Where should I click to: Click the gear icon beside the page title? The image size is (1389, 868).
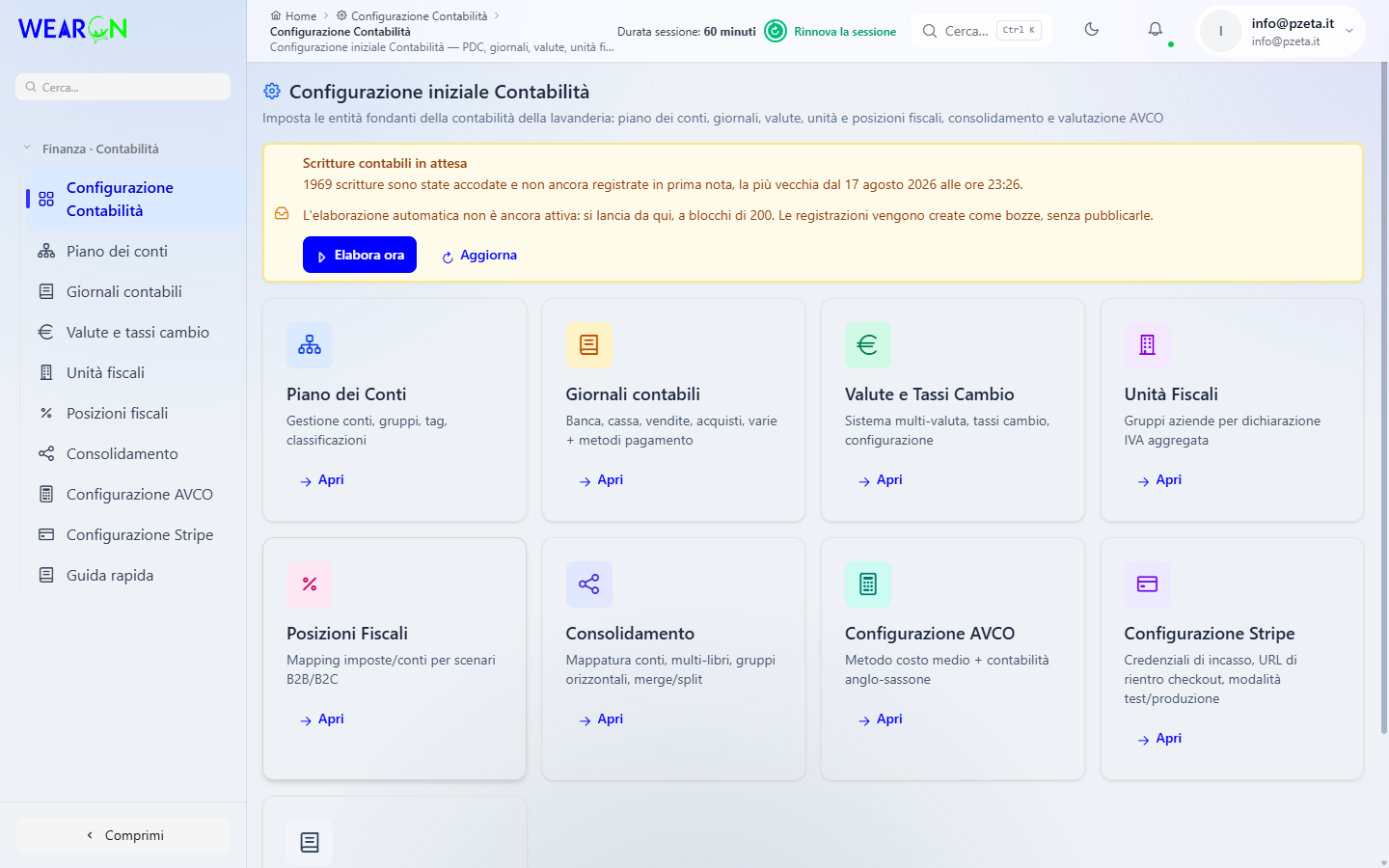[x=272, y=92]
